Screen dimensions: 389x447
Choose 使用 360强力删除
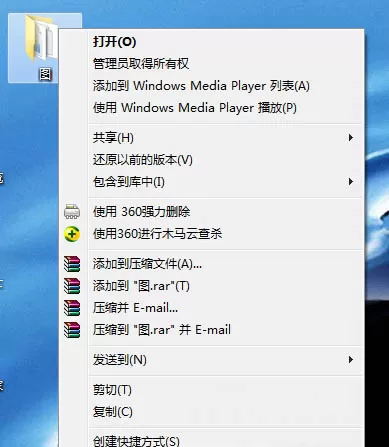click(x=142, y=212)
